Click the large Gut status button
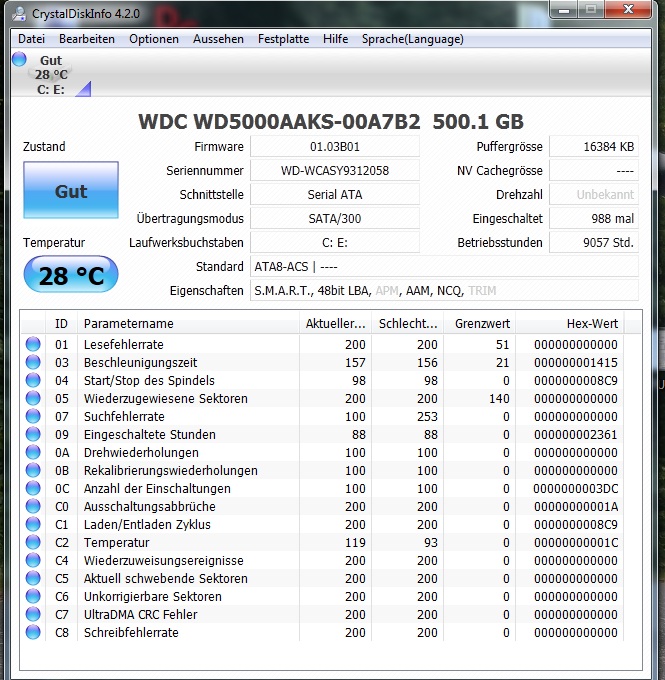This screenshot has height=680, width=665. point(71,190)
